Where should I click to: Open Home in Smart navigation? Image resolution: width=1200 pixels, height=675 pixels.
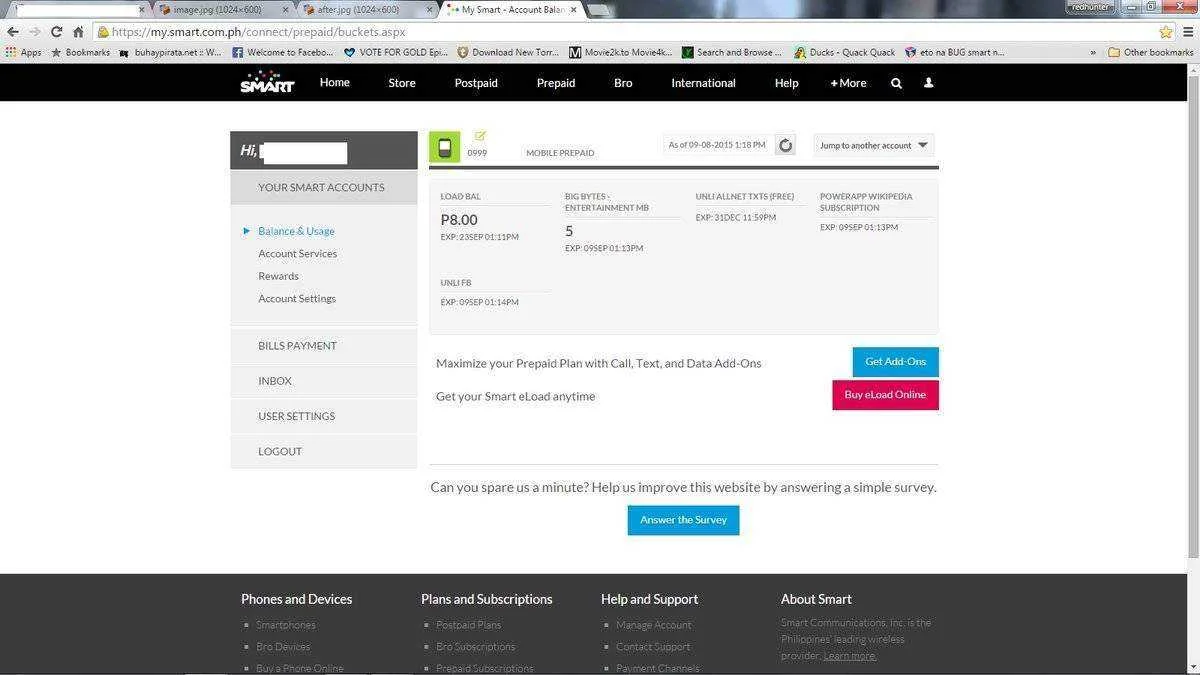[335, 82]
